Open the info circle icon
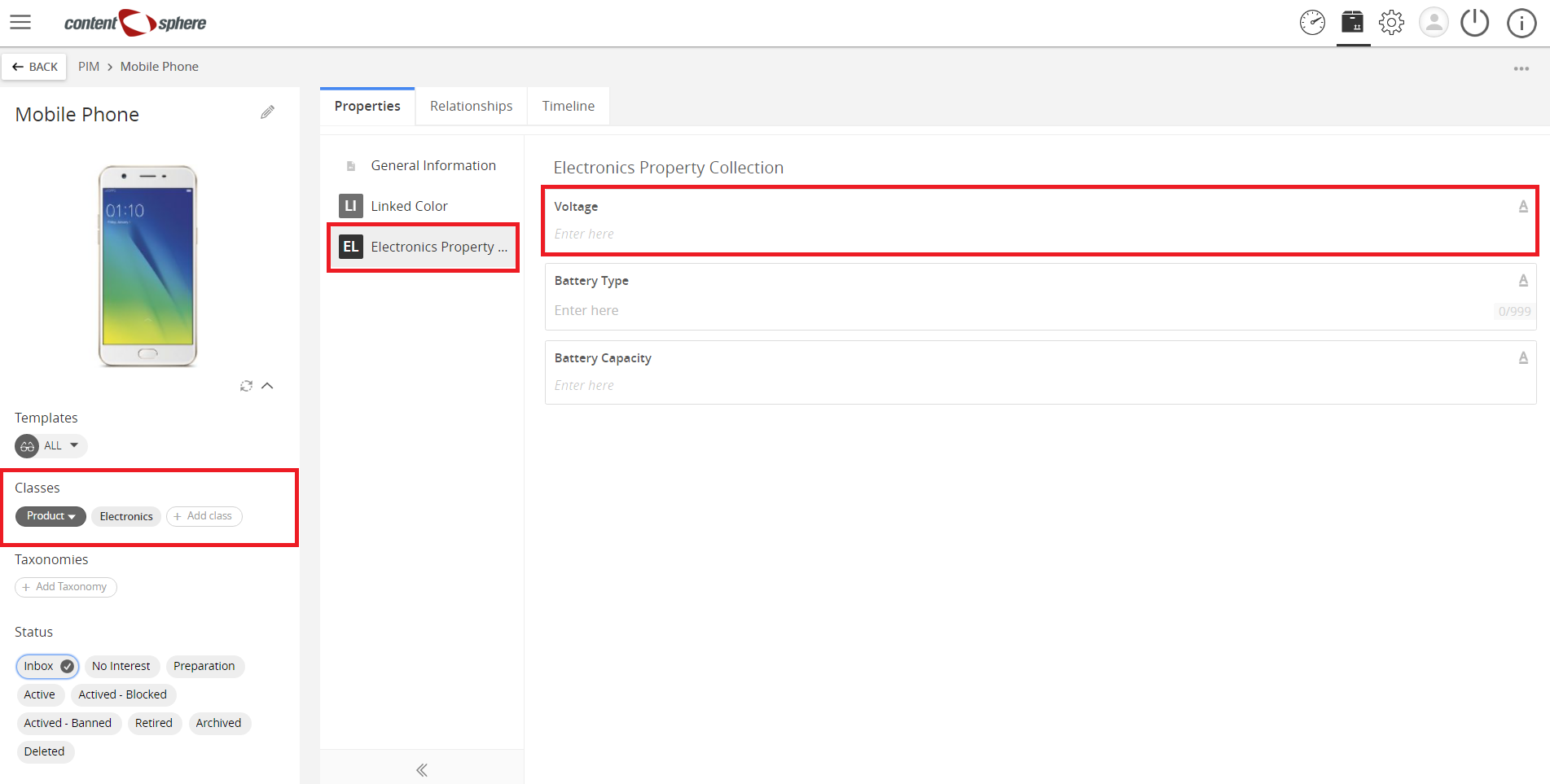 point(1521,23)
